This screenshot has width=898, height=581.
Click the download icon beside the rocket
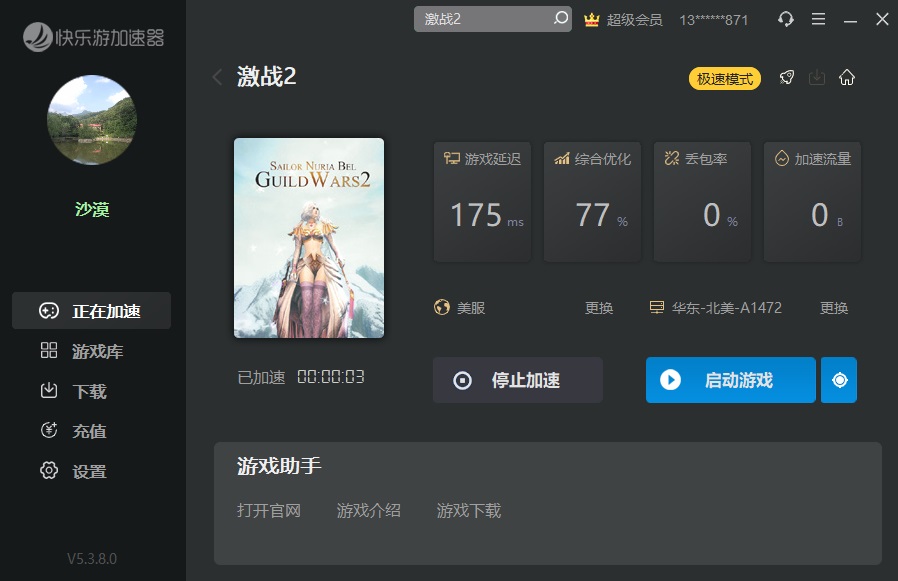pos(817,78)
